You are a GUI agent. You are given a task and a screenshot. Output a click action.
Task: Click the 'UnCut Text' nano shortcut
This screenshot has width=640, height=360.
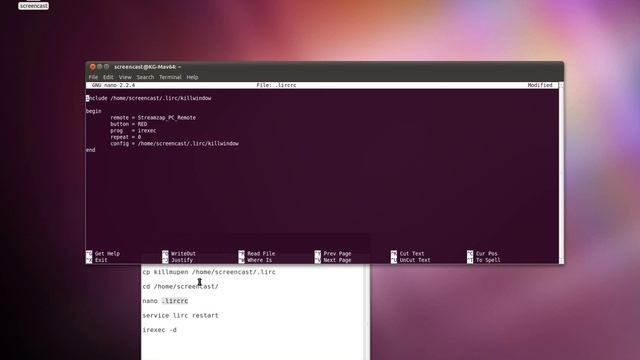(x=411, y=260)
